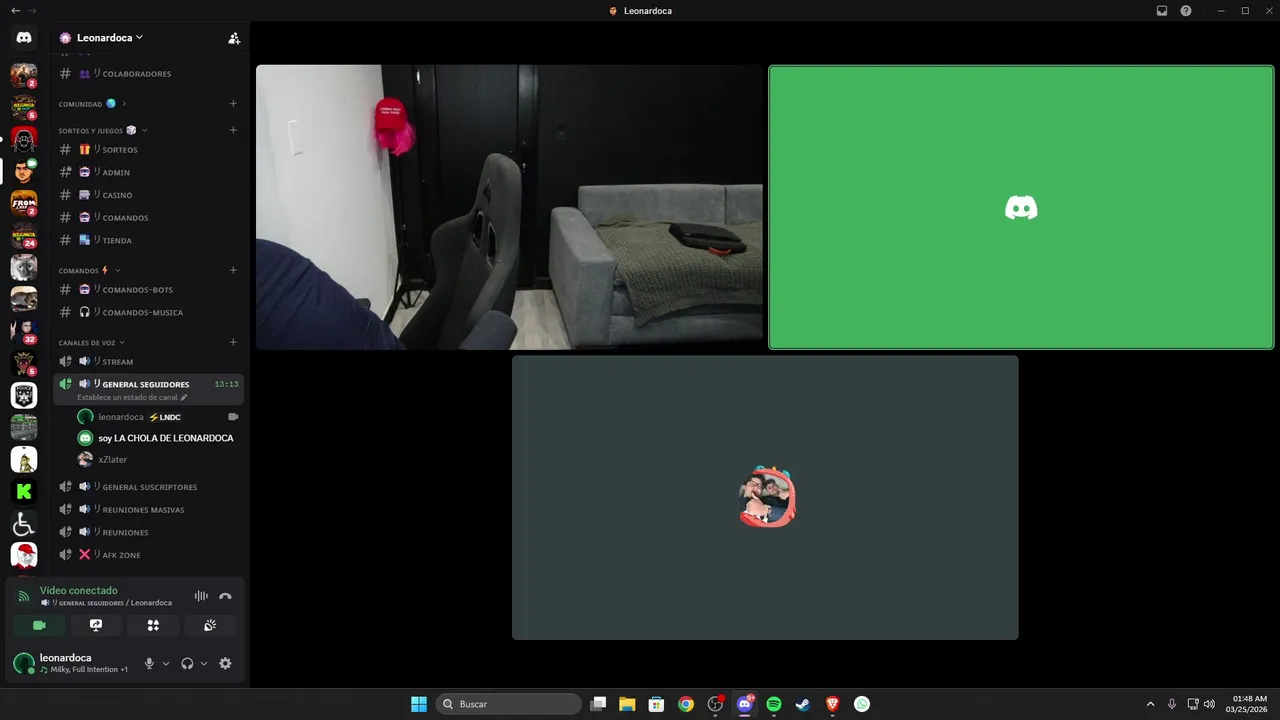This screenshot has height=720, width=1280.
Task: Focus the grey participant tile with avatar
Action: 765,497
